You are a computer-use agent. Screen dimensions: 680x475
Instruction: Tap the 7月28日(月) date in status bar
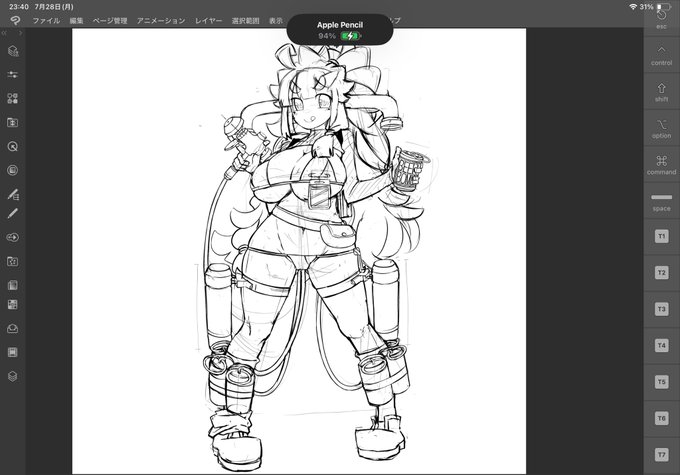tap(54, 7)
